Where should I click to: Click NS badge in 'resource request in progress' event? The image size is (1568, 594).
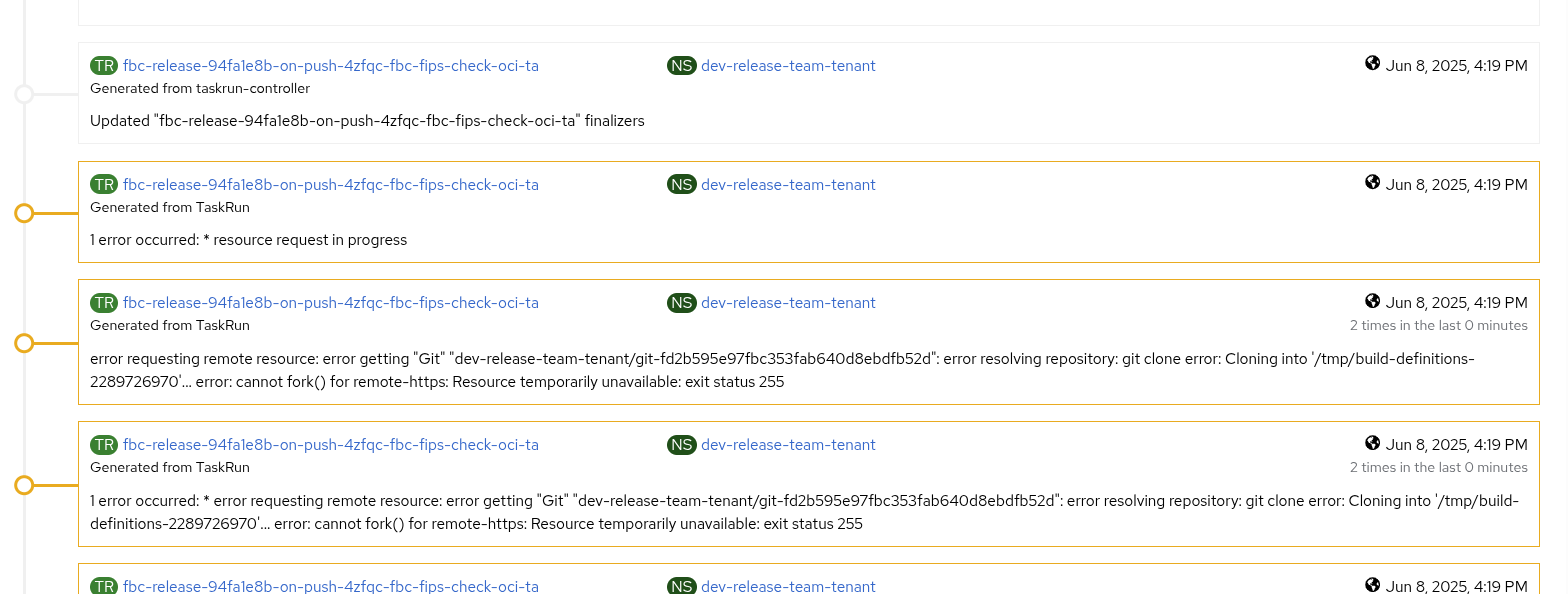coord(682,185)
